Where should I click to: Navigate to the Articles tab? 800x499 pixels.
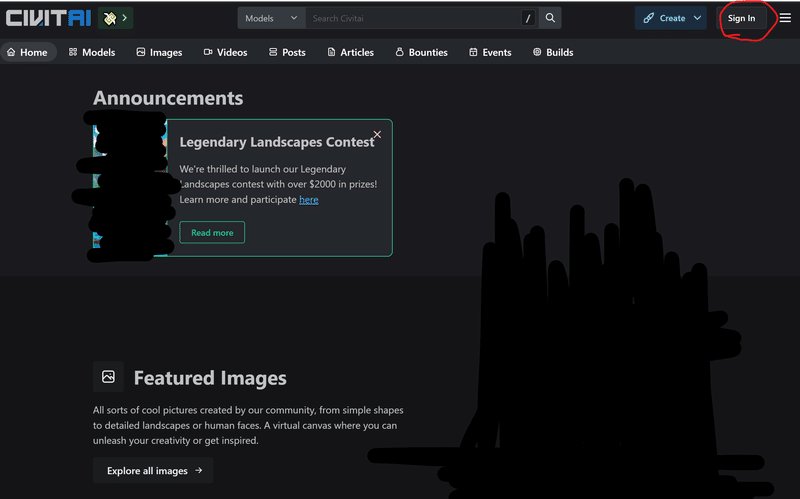(351, 52)
